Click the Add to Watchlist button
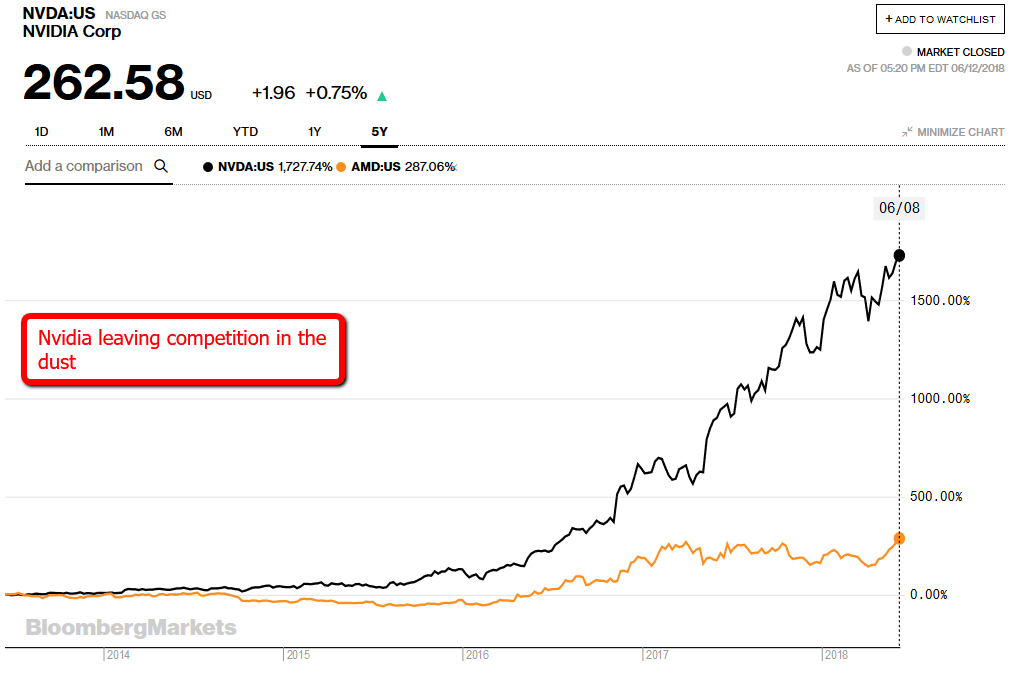The height and width of the screenshot is (682, 1020). [x=940, y=19]
